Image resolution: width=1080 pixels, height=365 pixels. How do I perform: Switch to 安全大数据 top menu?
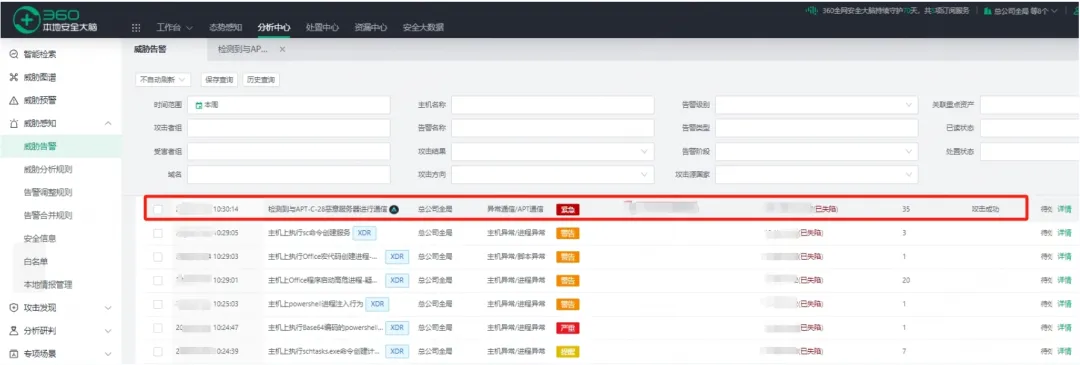pos(424,28)
